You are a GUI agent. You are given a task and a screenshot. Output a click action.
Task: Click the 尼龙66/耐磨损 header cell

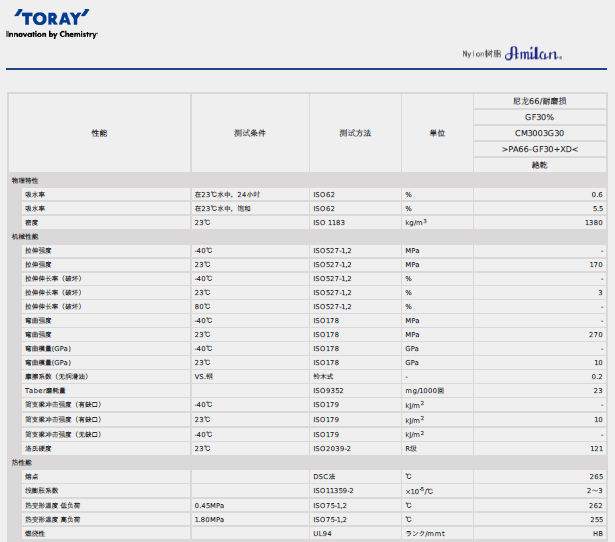tap(539, 101)
